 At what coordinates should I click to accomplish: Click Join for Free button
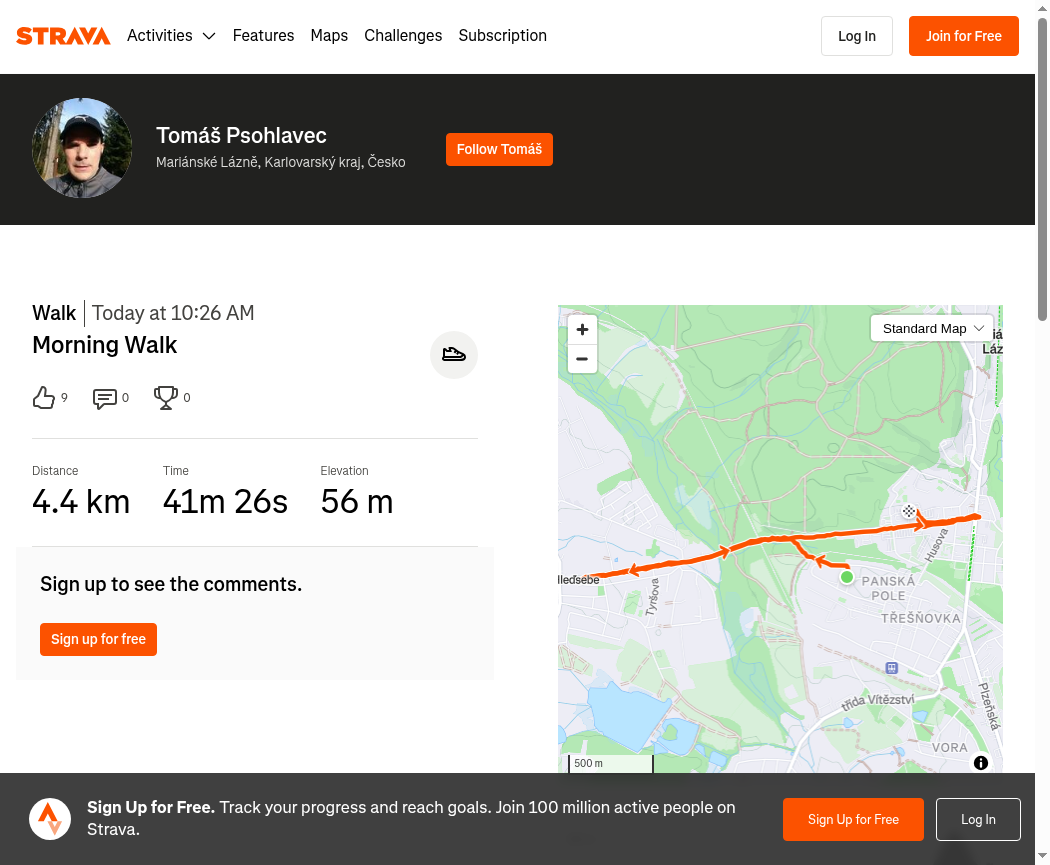(963, 36)
